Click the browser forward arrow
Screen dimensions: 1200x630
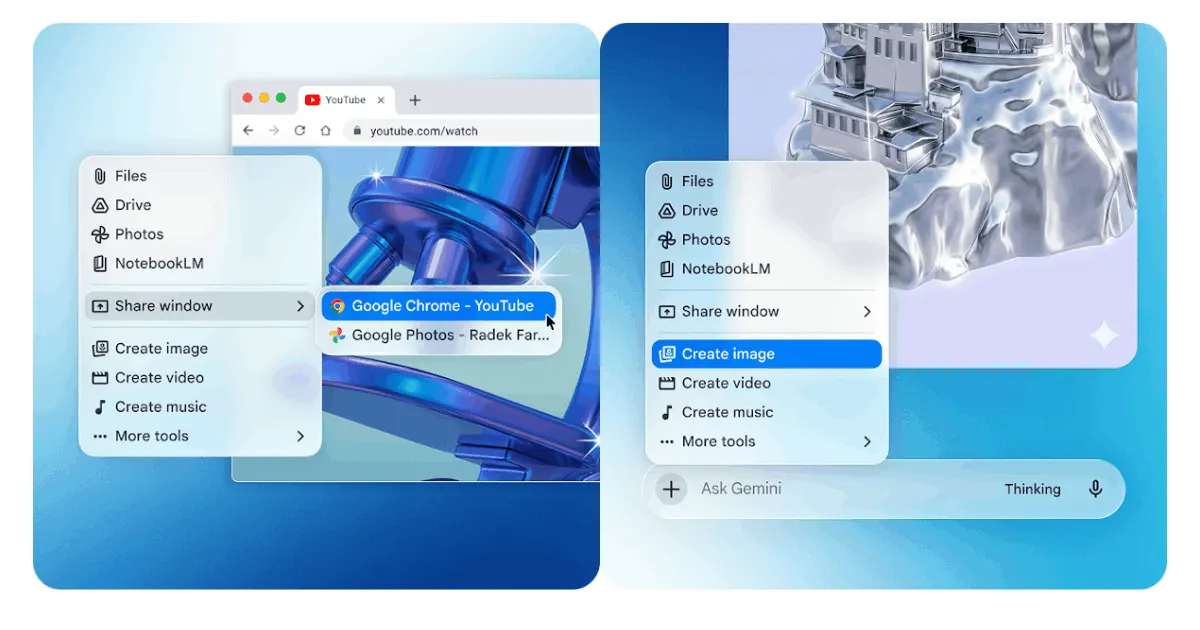point(274,131)
